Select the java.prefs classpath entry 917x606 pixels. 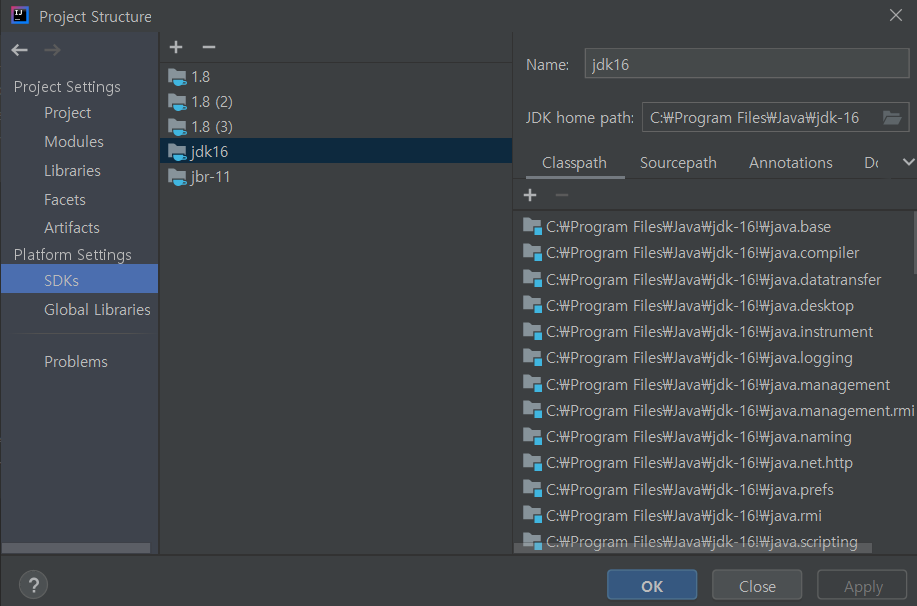(x=713, y=489)
